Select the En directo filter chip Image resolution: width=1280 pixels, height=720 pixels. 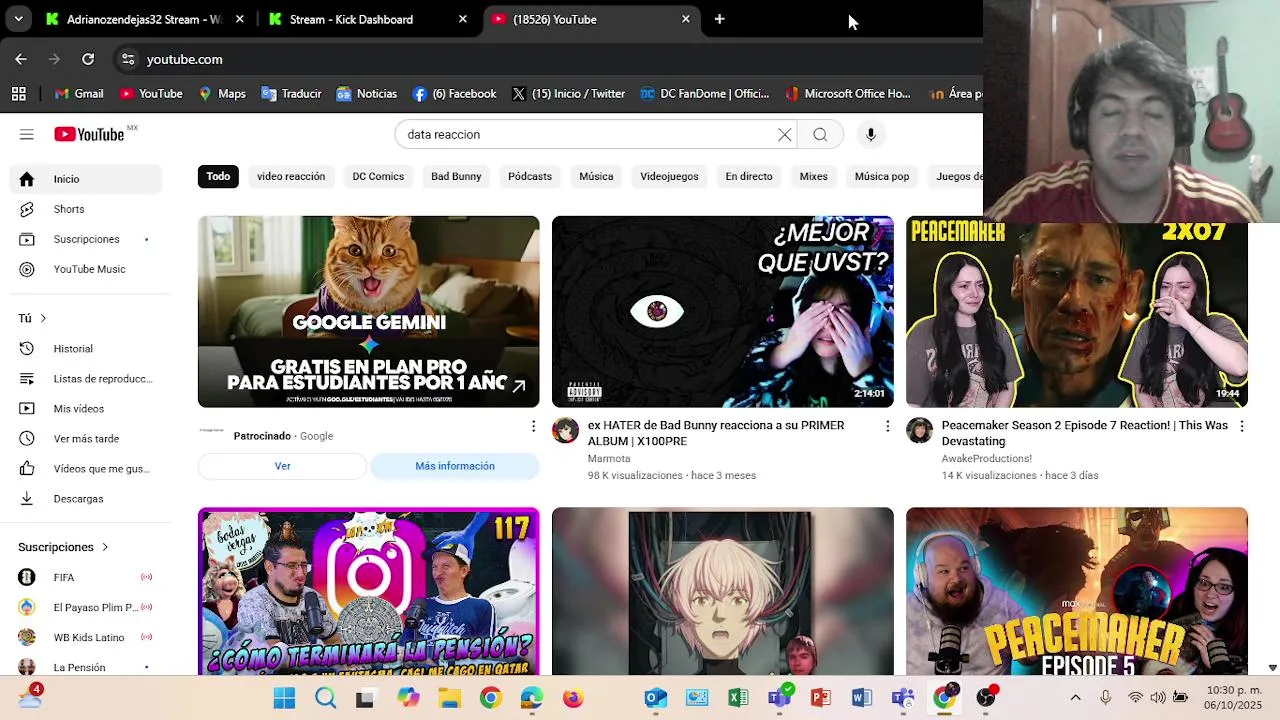point(749,176)
